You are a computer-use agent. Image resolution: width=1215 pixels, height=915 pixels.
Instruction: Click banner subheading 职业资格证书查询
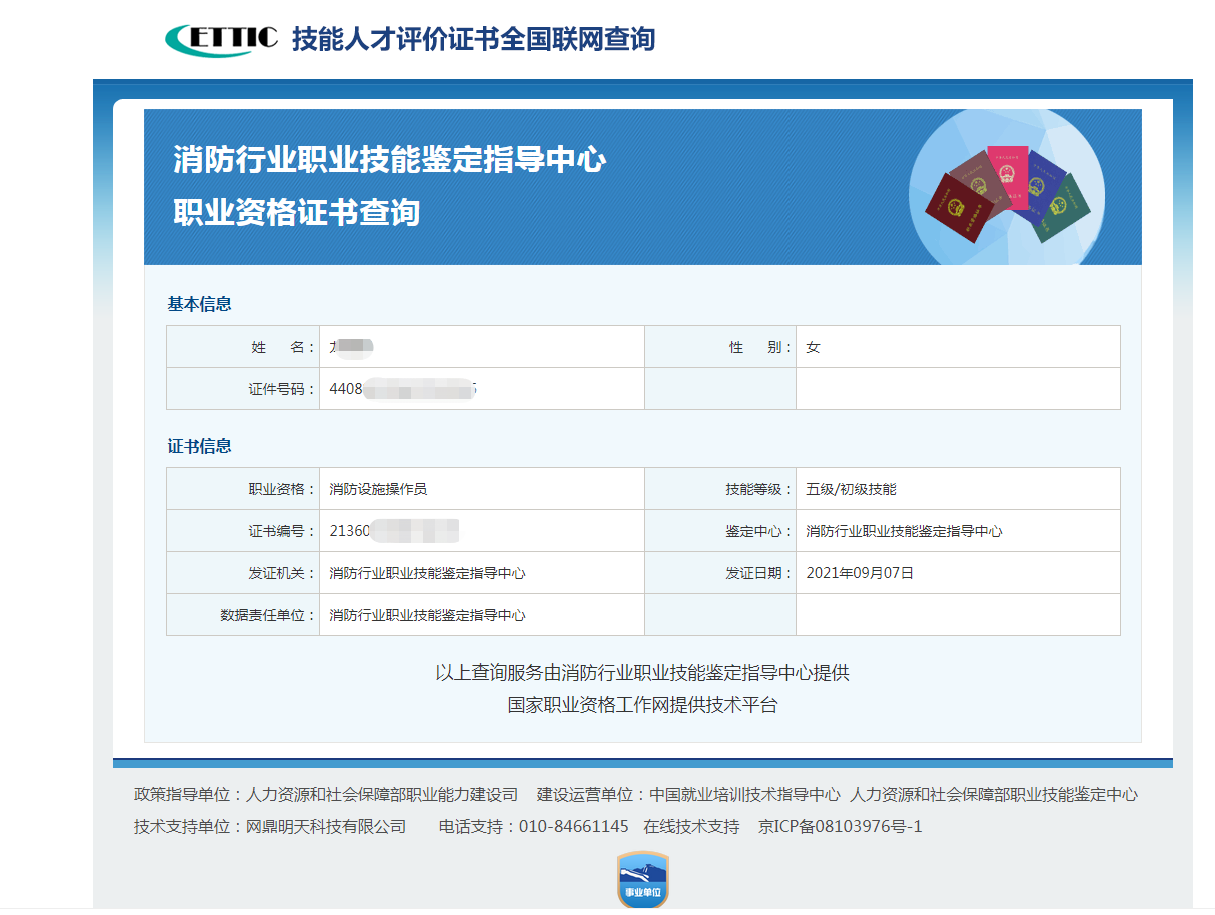(x=297, y=212)
